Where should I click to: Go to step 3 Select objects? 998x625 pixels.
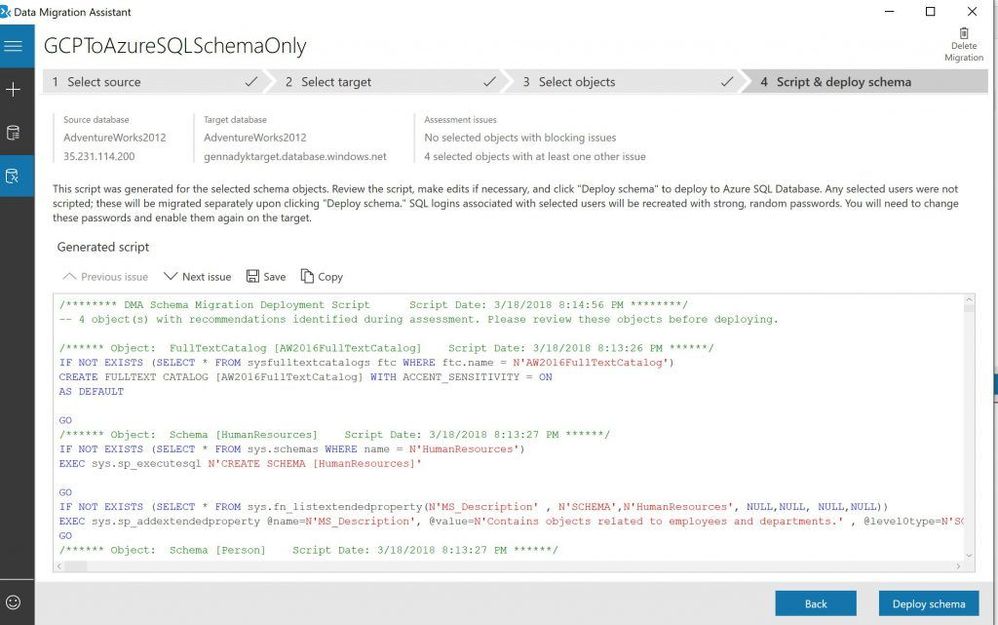pyautogui.click(x=628, y=81)
